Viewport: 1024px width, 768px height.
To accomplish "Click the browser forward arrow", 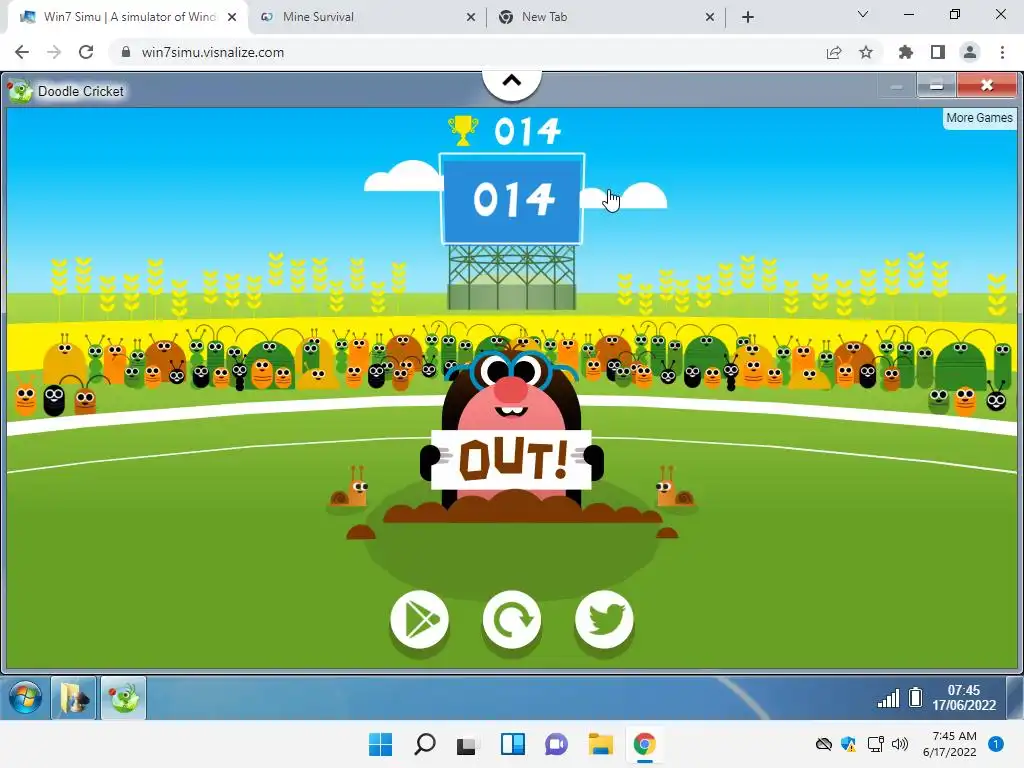I will [x=54, y=52].
